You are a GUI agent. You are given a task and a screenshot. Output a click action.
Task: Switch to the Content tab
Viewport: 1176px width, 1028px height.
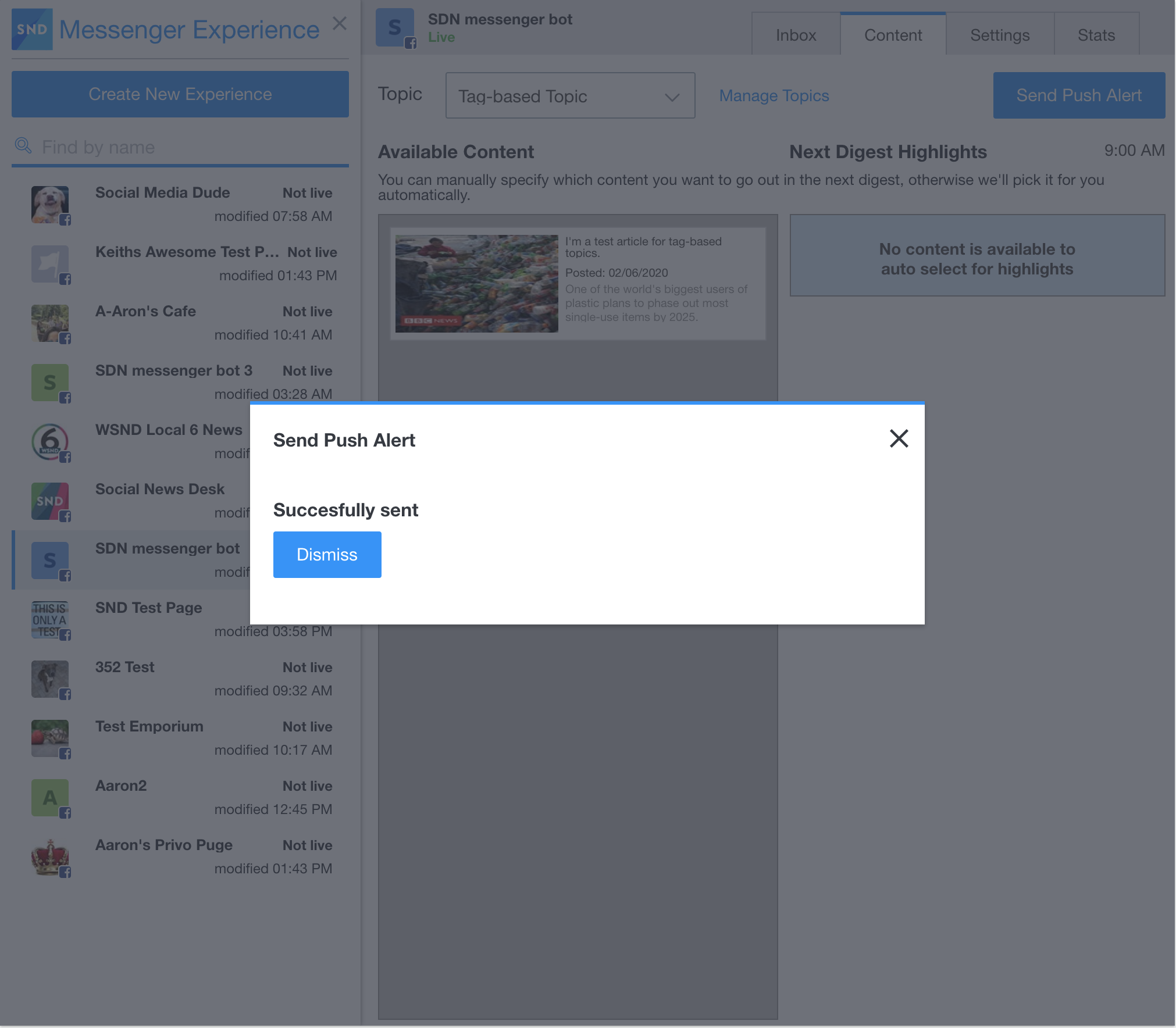click(x=893, y=35)
